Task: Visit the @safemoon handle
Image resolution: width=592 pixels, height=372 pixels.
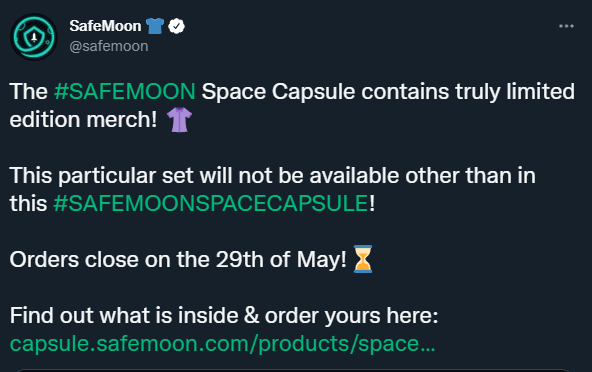Action: coord(109,46)
